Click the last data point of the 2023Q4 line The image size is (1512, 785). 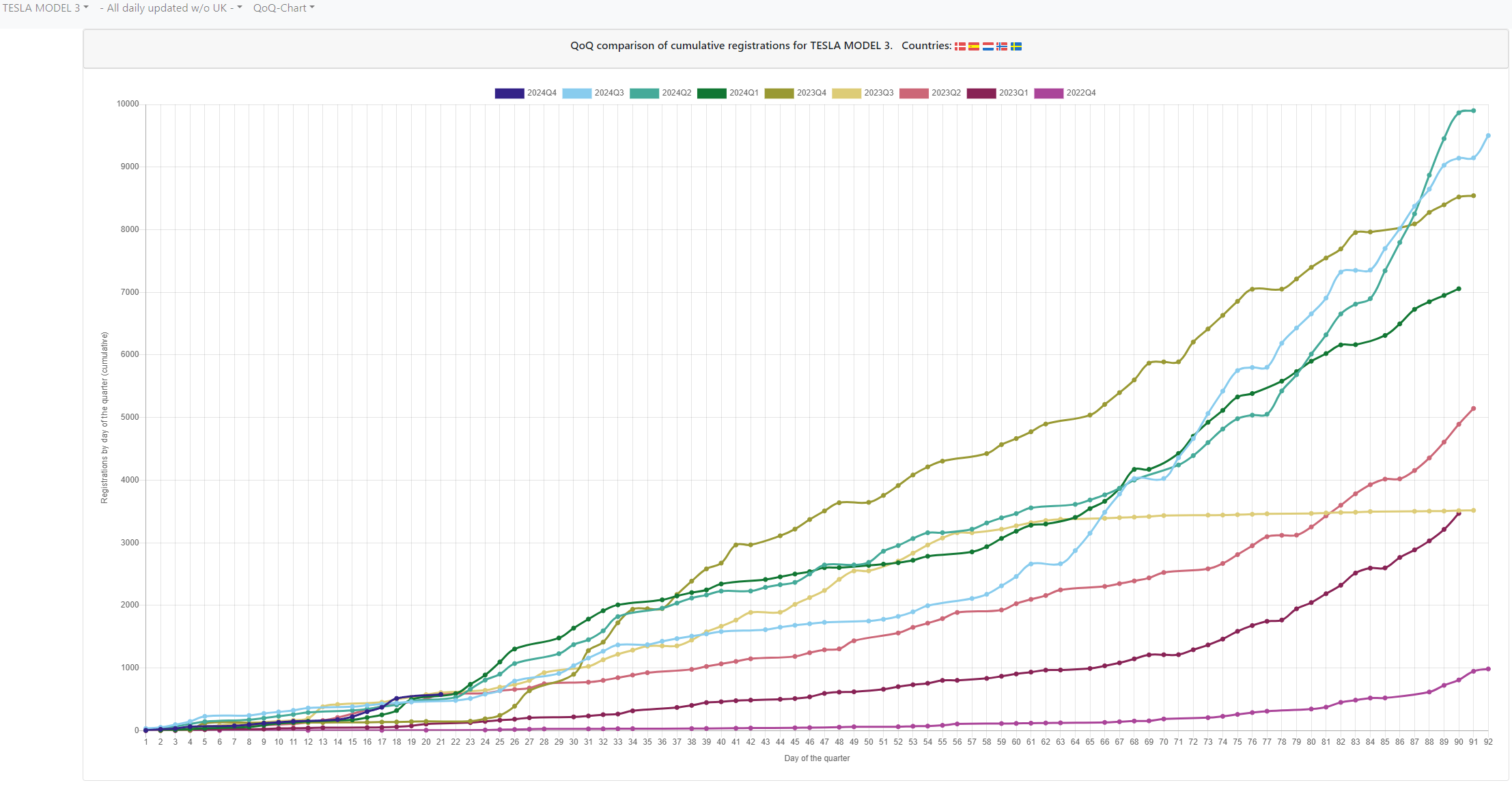(1473, 196)
